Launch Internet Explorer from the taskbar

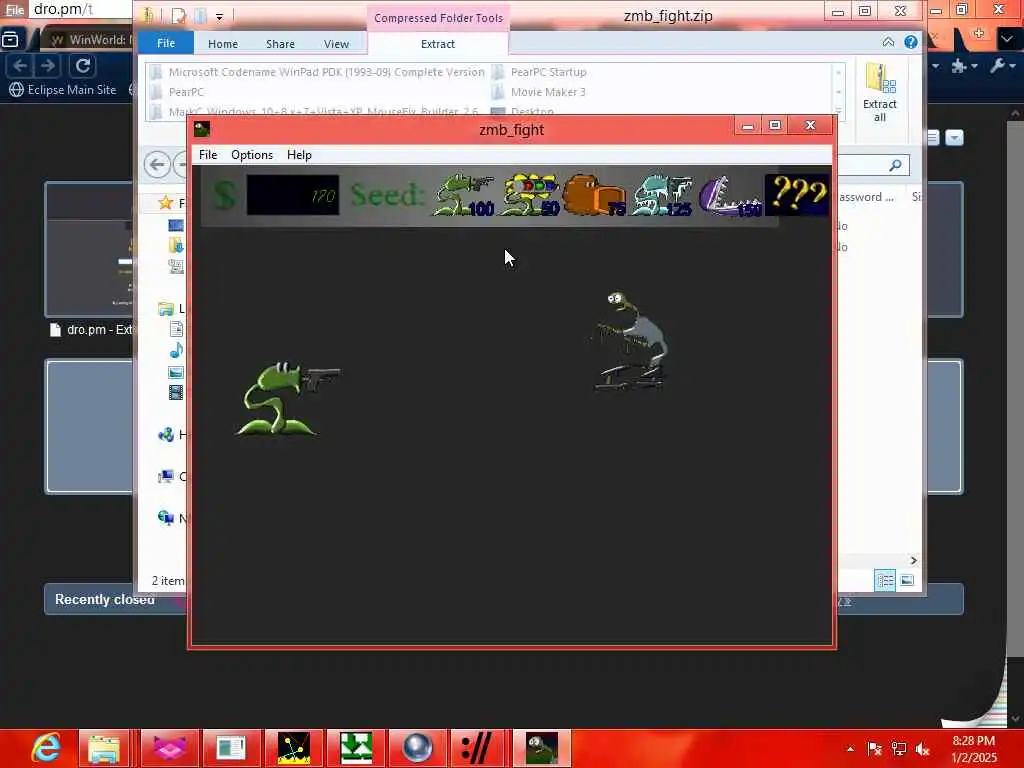pyautogui.click(x=46, y=748)
